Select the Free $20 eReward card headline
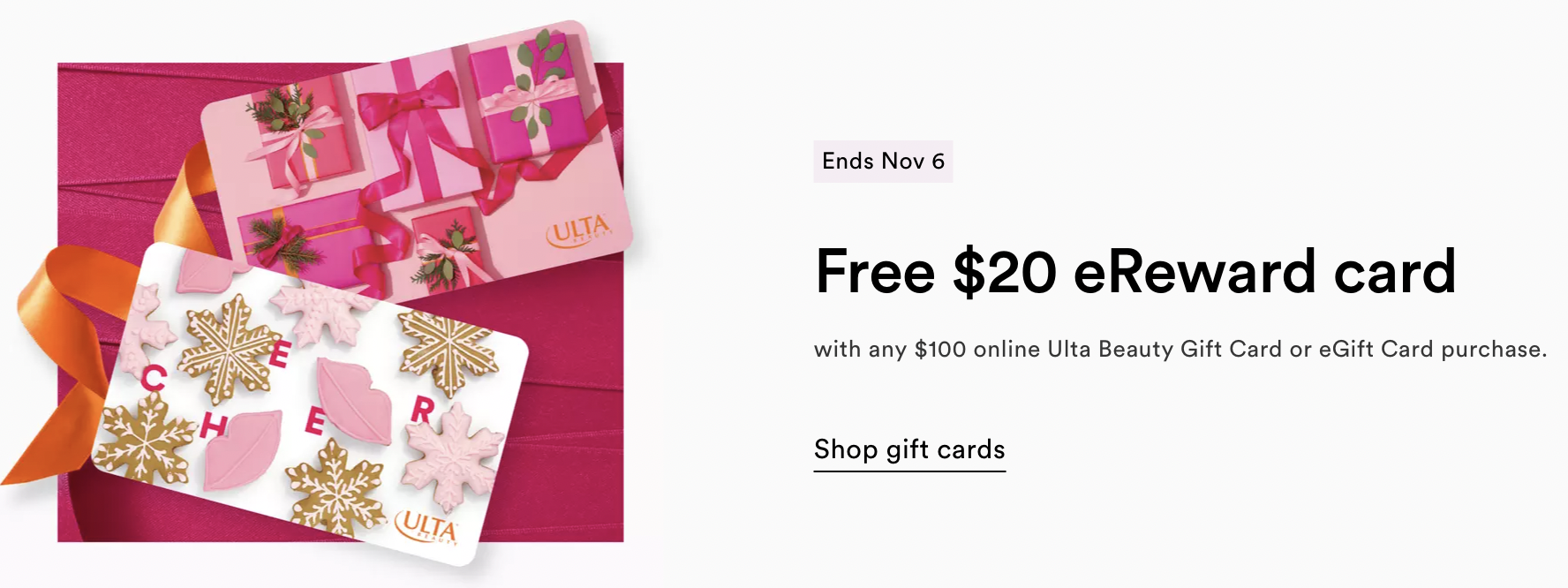 pyautogui.click(x=1135, y=271)
